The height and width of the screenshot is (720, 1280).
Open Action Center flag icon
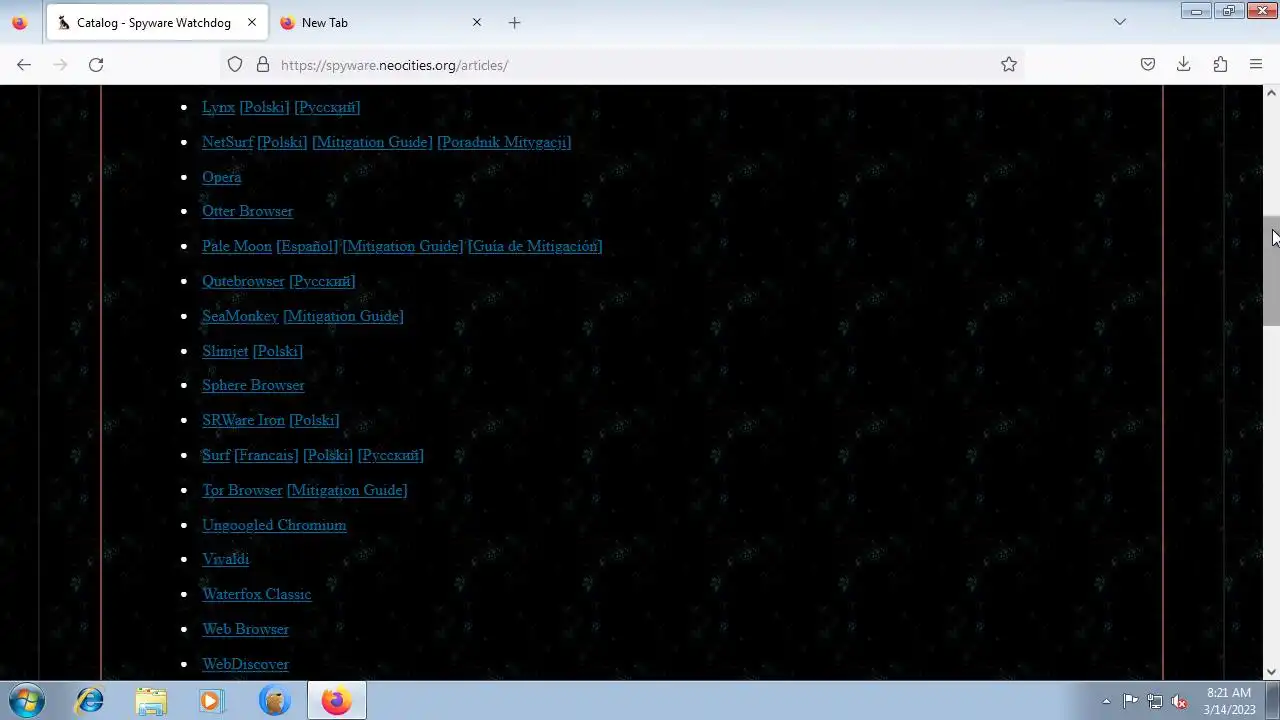point(1130,701)
